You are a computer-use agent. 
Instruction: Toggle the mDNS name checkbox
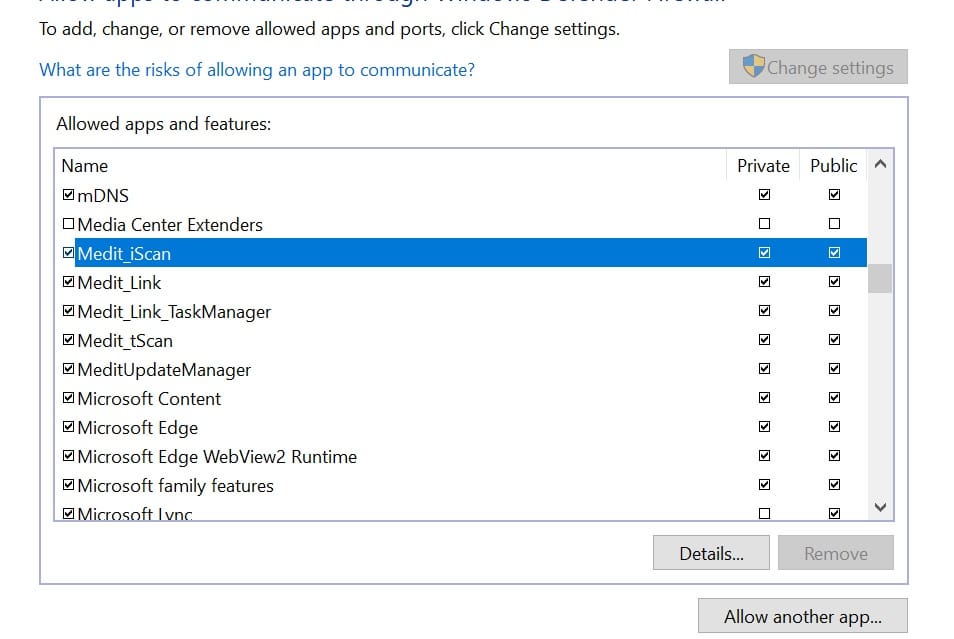(68, 195)
